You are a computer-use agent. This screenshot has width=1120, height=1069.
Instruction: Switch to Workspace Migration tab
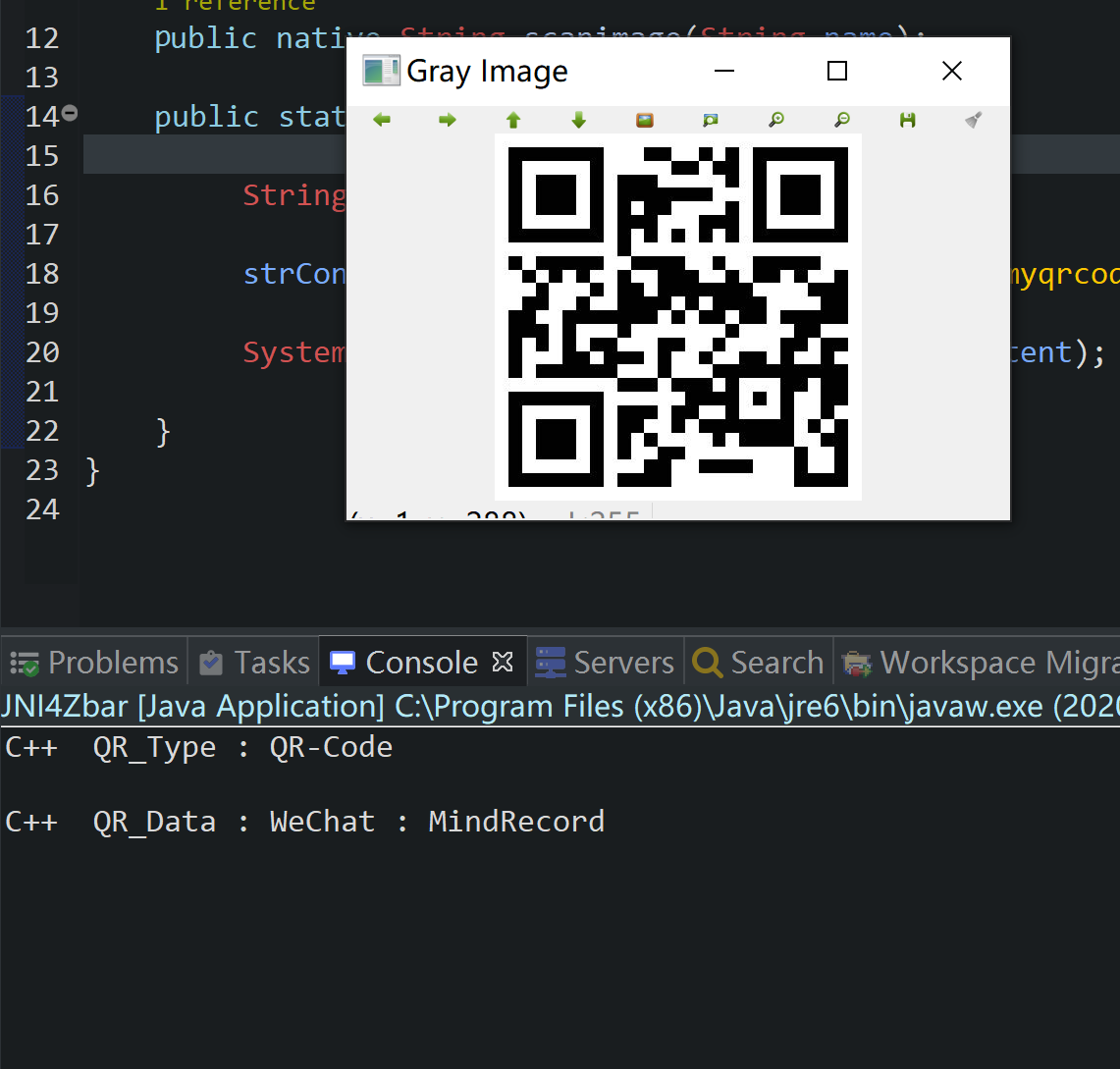980,663
